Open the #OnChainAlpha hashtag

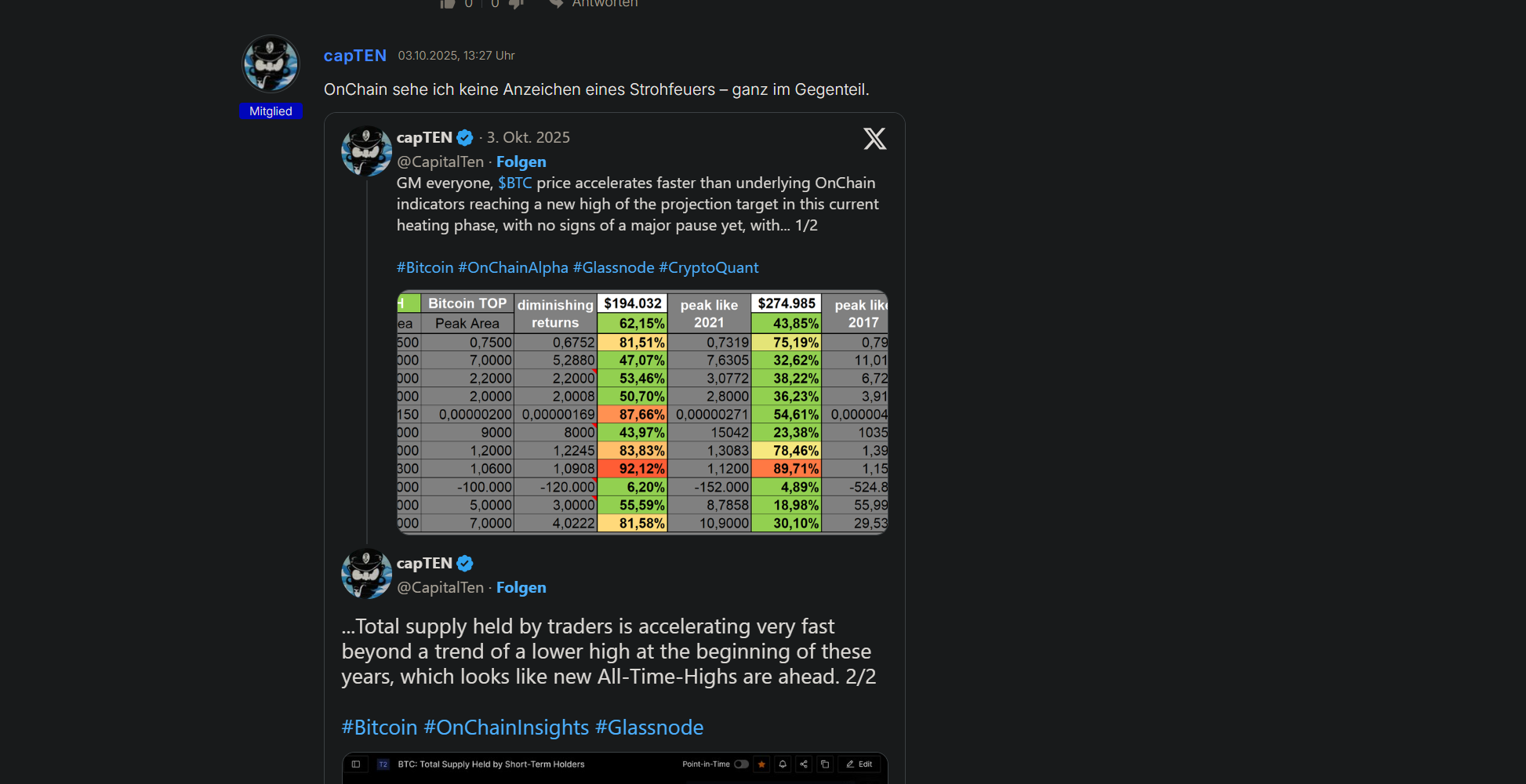click(513, 267)
